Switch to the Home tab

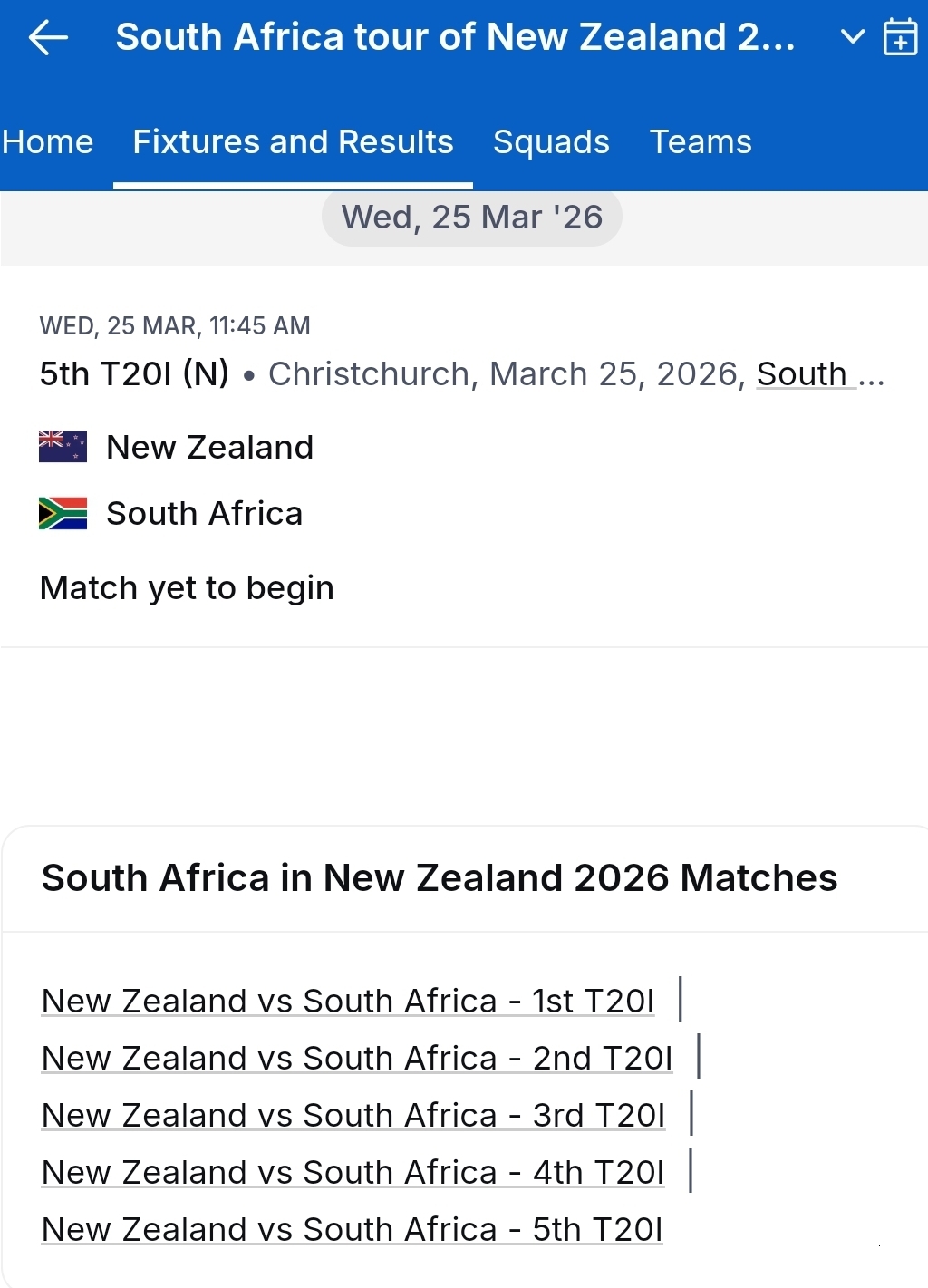[48, 142]
